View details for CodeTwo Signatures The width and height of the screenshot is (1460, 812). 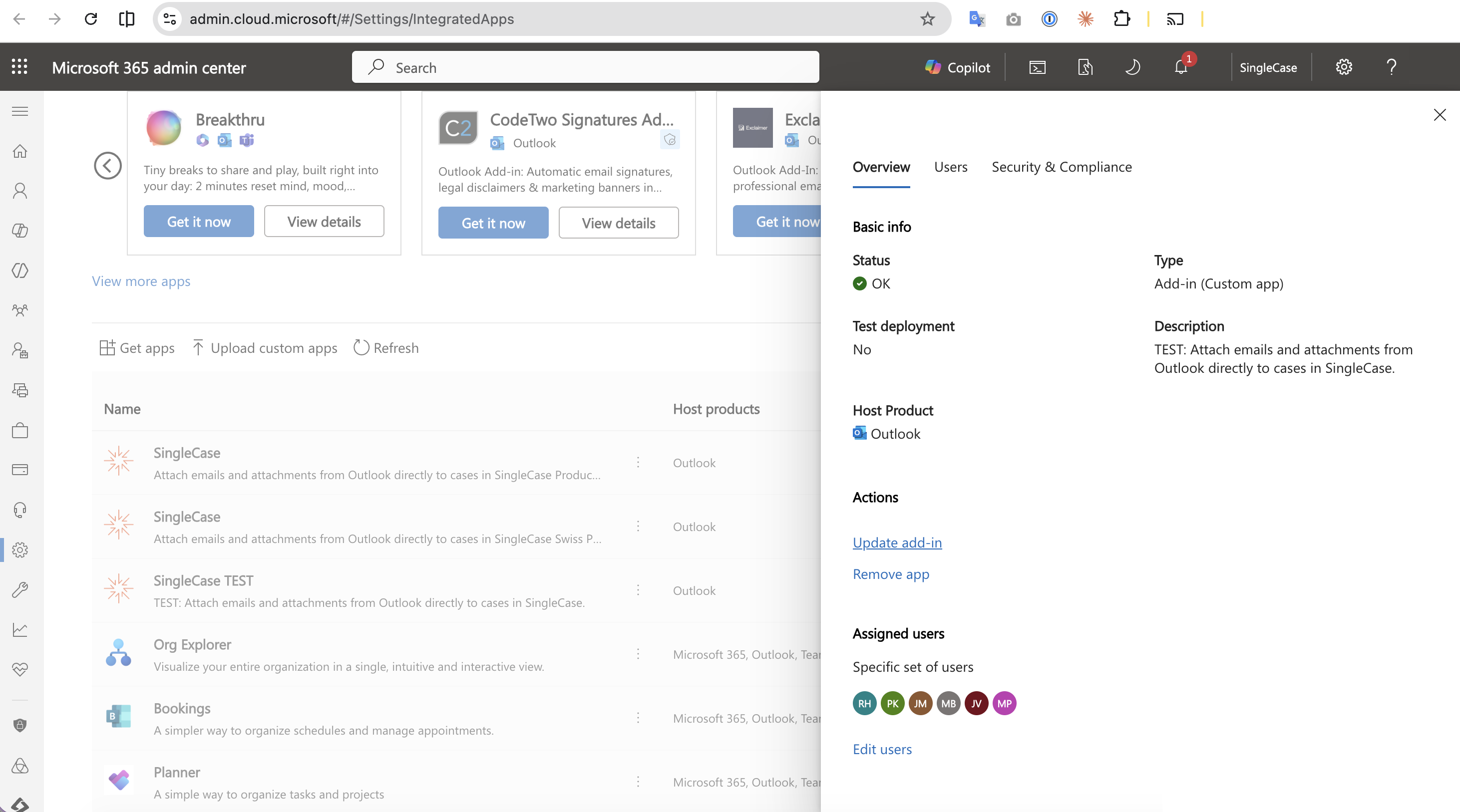click(618, 223)
